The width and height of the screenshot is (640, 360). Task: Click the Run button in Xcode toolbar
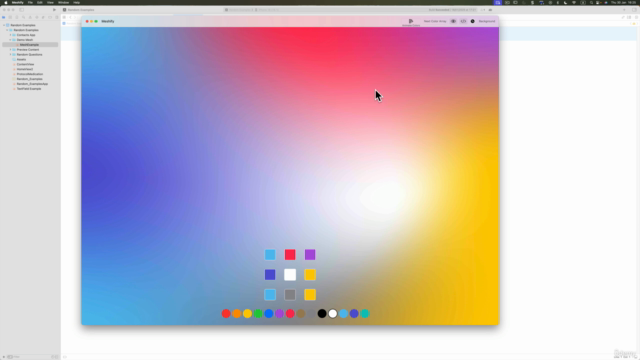pos(54,10)
